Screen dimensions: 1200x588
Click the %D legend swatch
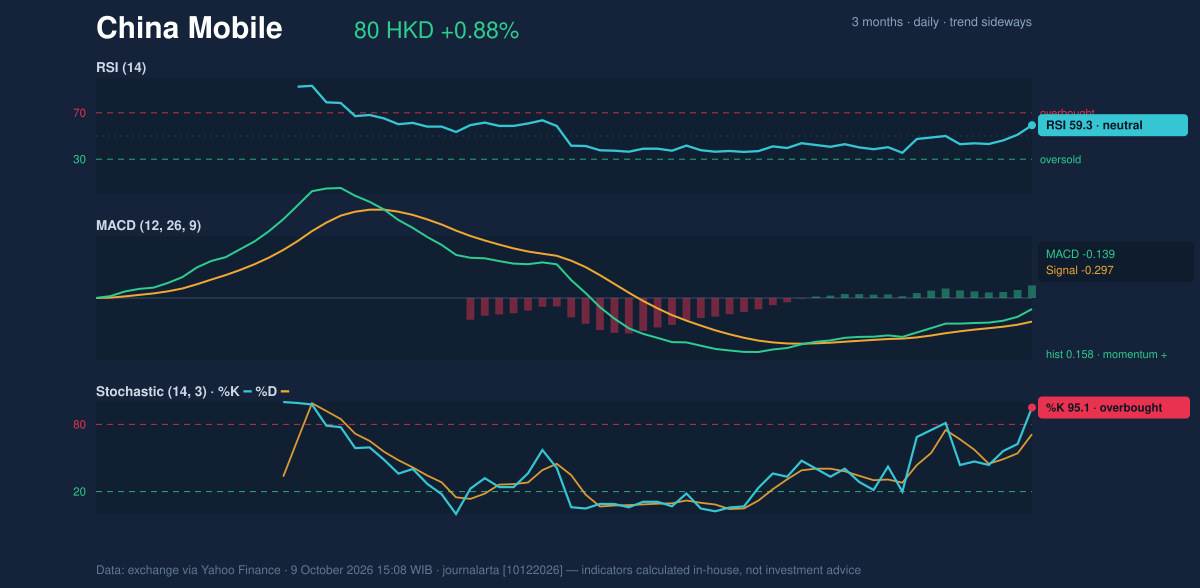(285, 391)
